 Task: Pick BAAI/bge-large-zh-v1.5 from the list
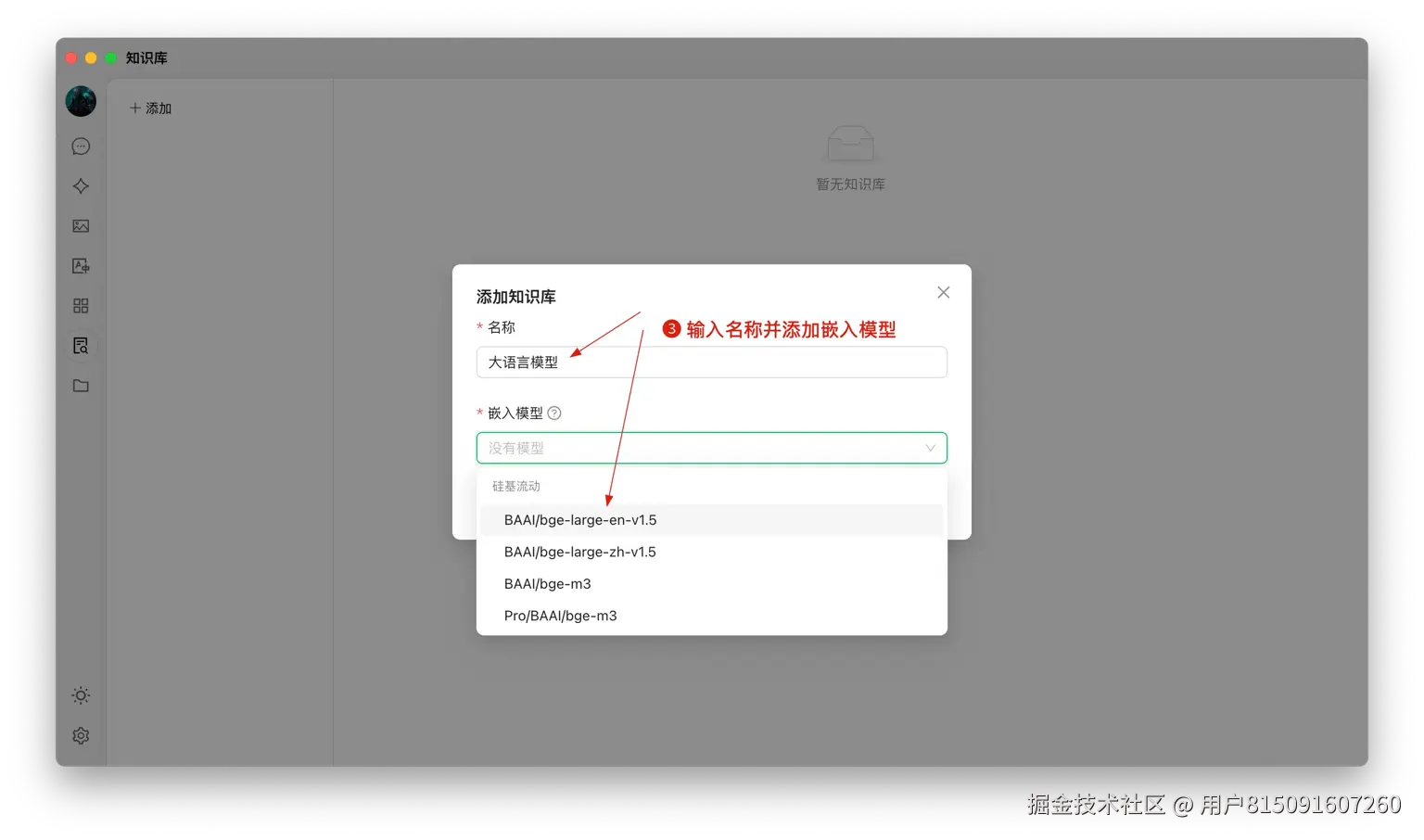(579, 552)
